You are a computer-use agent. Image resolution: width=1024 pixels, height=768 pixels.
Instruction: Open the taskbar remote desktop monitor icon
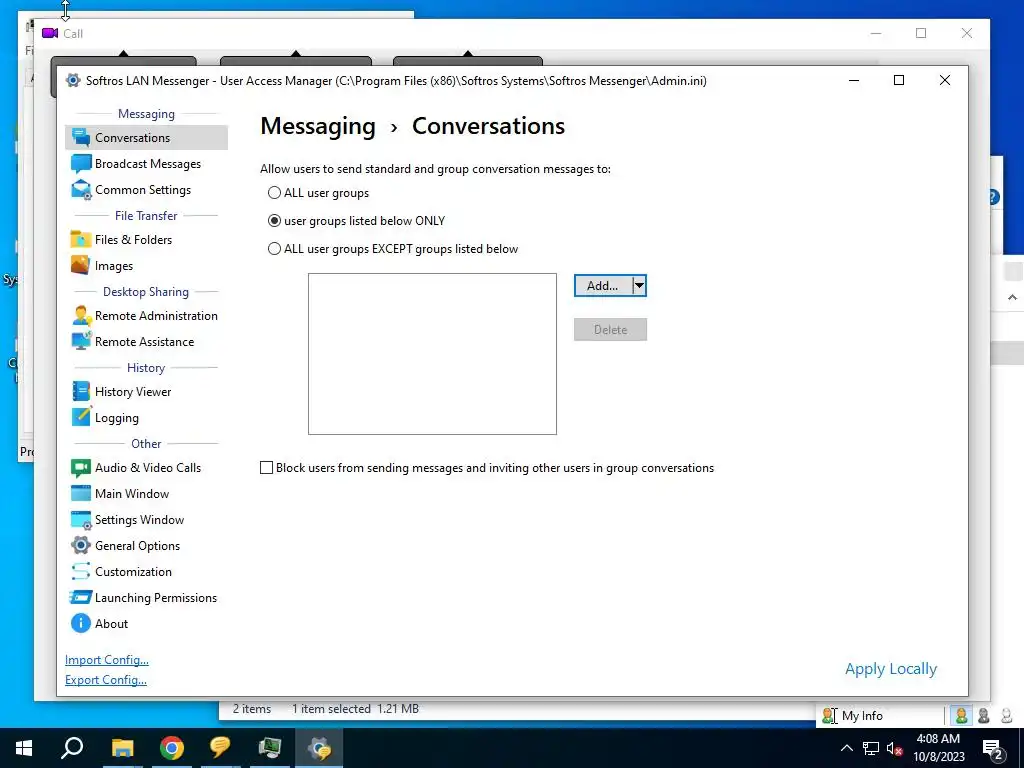pos(270,748)
